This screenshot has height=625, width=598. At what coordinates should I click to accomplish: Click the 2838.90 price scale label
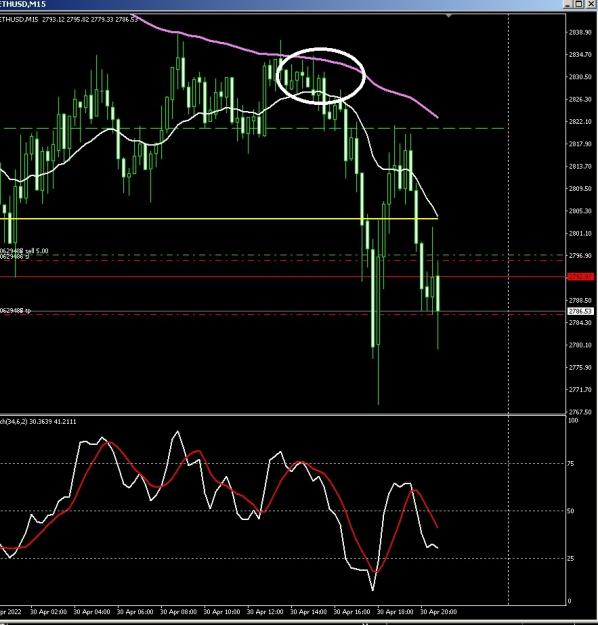580,32
